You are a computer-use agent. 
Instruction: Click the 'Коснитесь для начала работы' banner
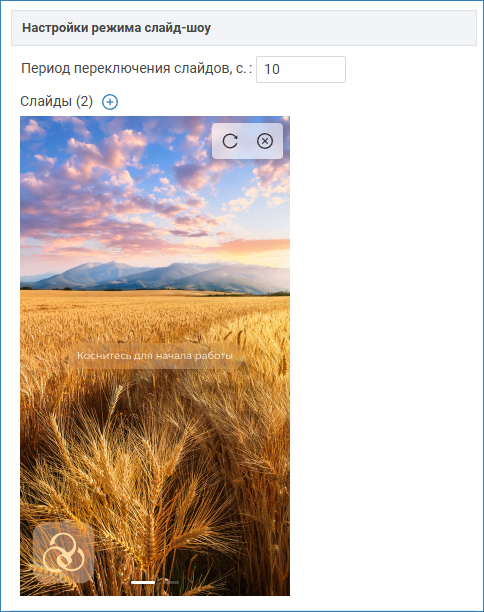[x=155, y=356]
